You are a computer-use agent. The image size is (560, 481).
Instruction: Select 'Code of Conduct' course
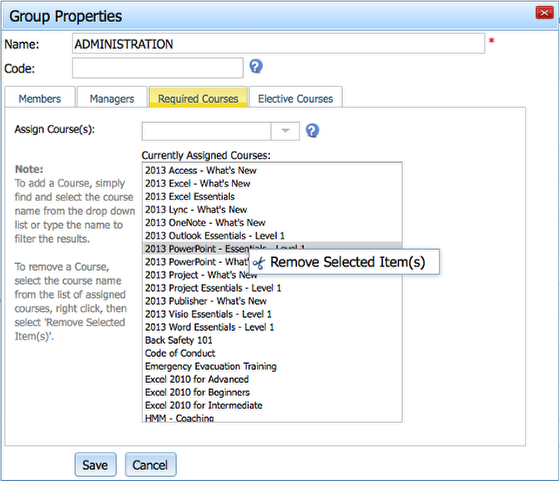272,353
